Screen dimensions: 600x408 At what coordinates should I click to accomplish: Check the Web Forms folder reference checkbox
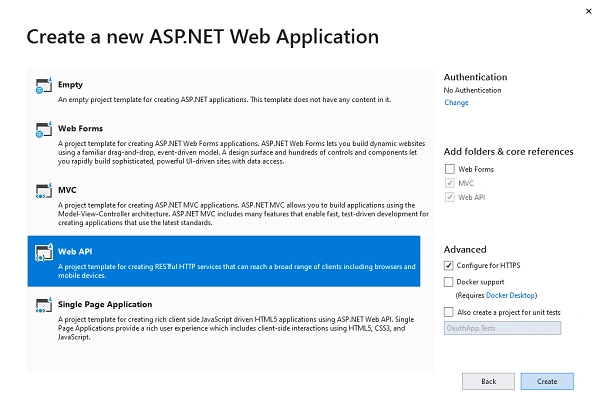[450, 169]
